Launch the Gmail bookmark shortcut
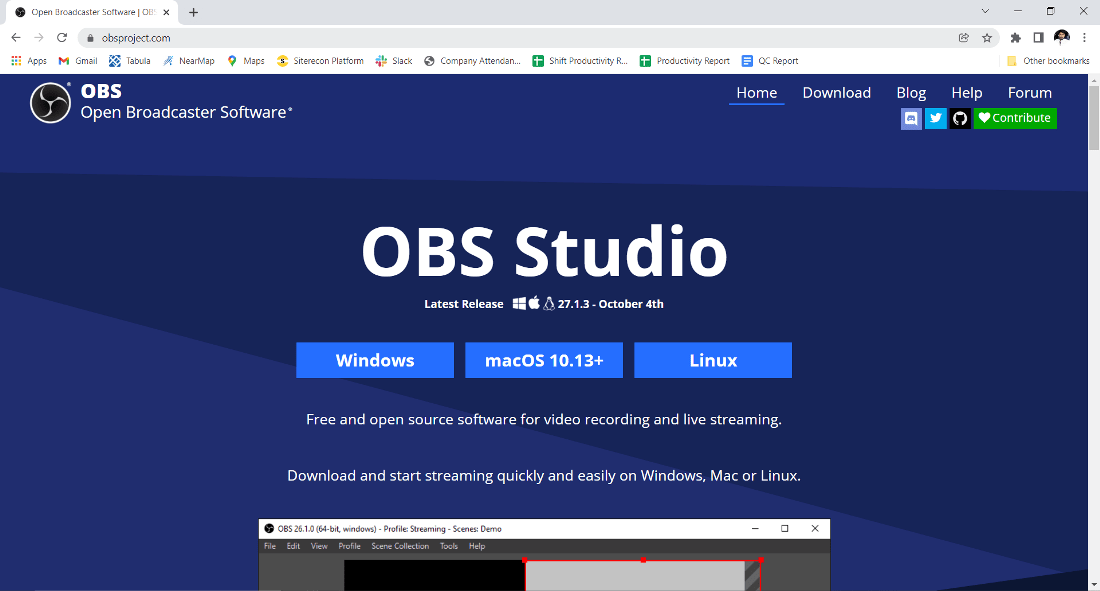Screen dimensions: 1100x591 (x=77, y=60)
